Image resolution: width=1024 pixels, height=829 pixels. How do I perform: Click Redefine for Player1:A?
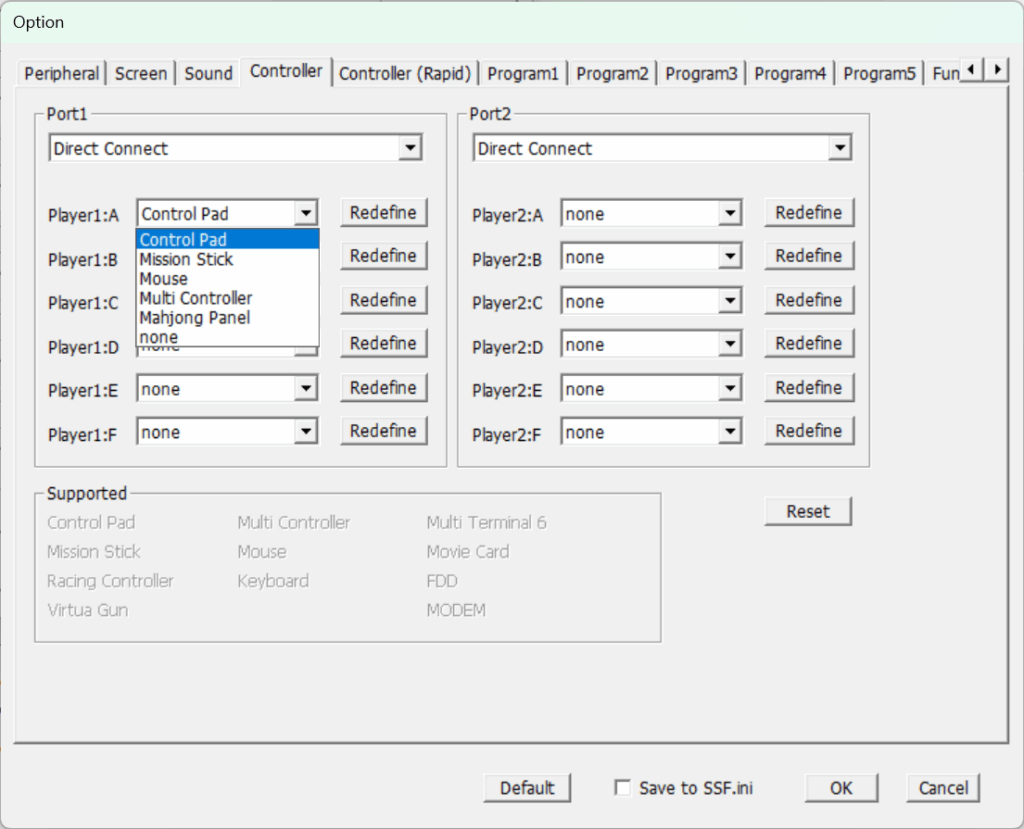(x=383, y=213)
